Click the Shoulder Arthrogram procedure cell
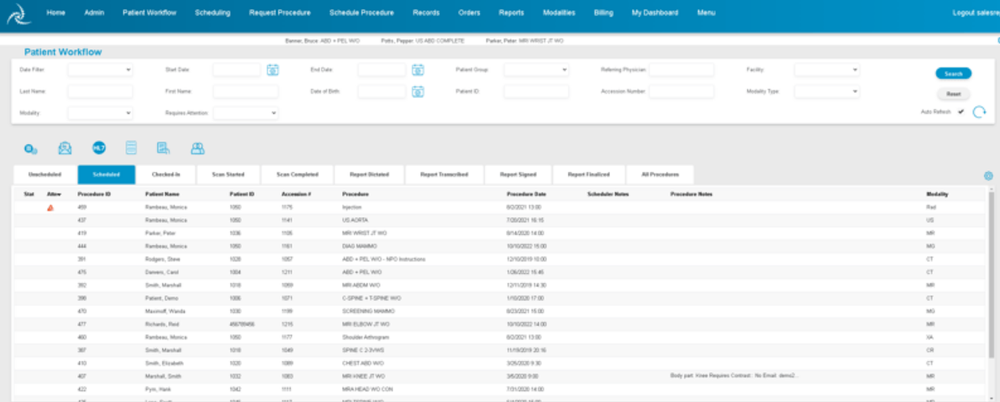This screenshot has height=402, width=1000. tap(366, 338)
